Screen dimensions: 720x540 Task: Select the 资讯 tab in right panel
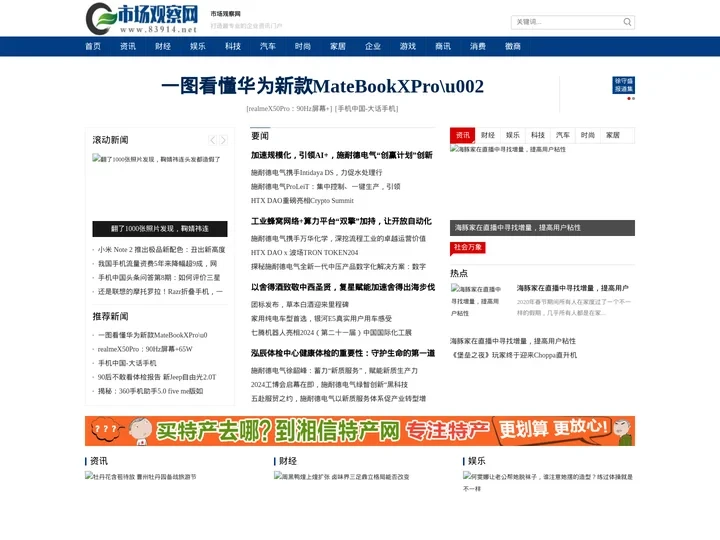click(x=462, y=135)
